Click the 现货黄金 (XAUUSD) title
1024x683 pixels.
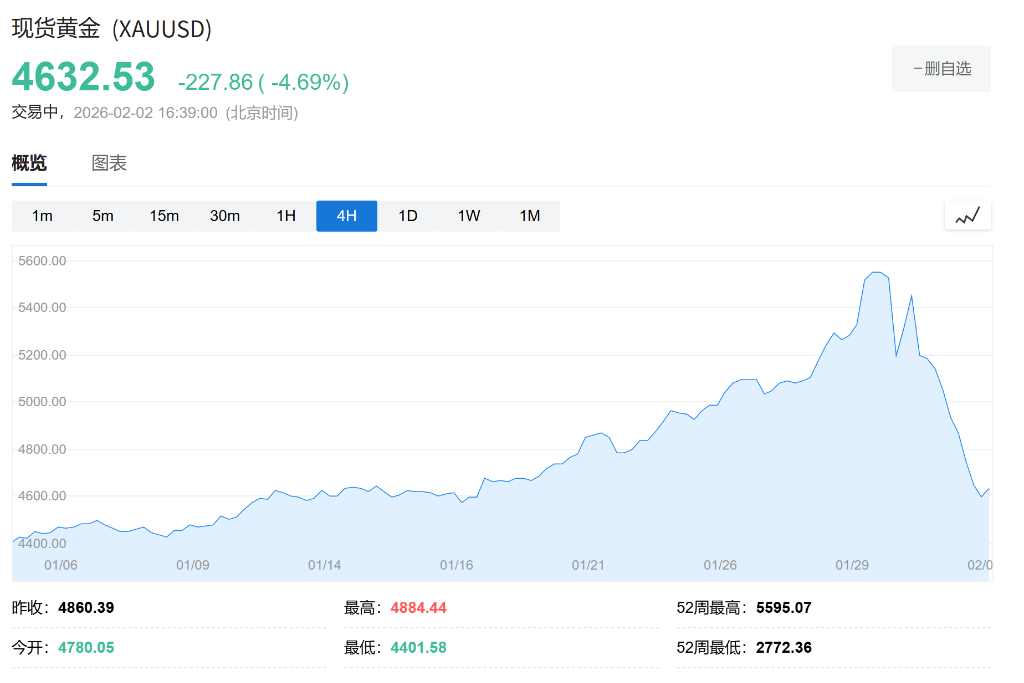(112, 29)
